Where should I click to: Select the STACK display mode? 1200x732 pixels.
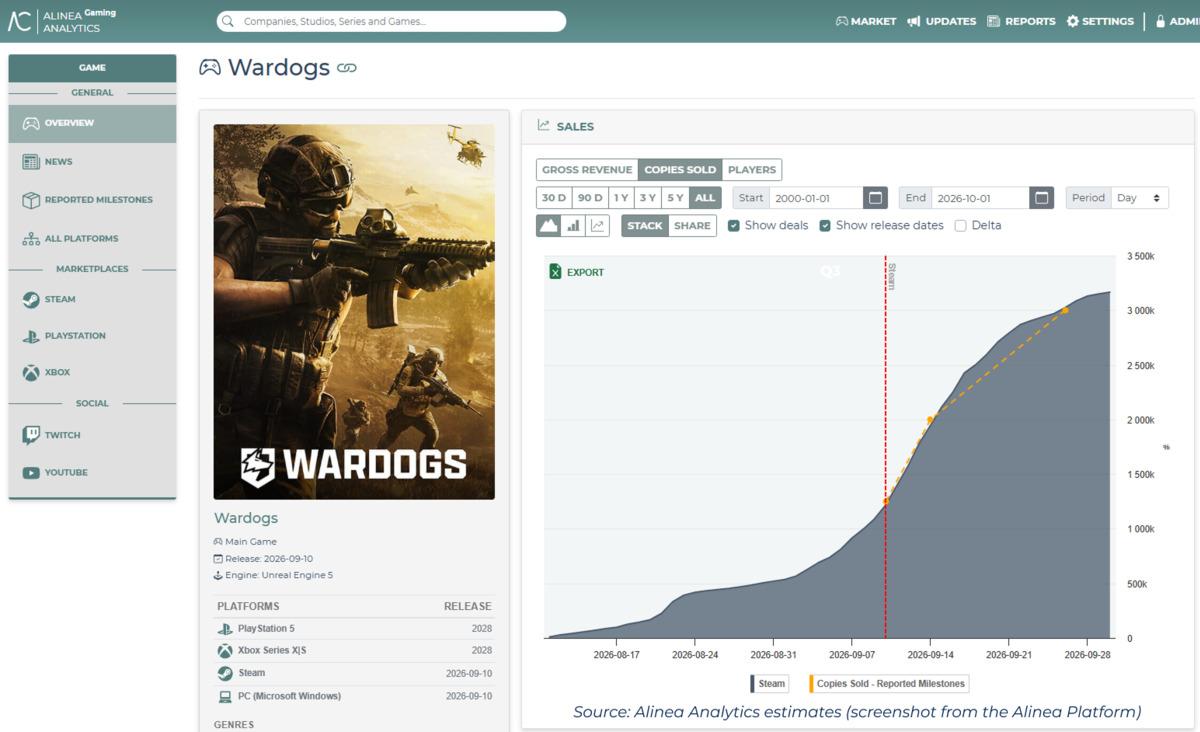coord(645,226)
